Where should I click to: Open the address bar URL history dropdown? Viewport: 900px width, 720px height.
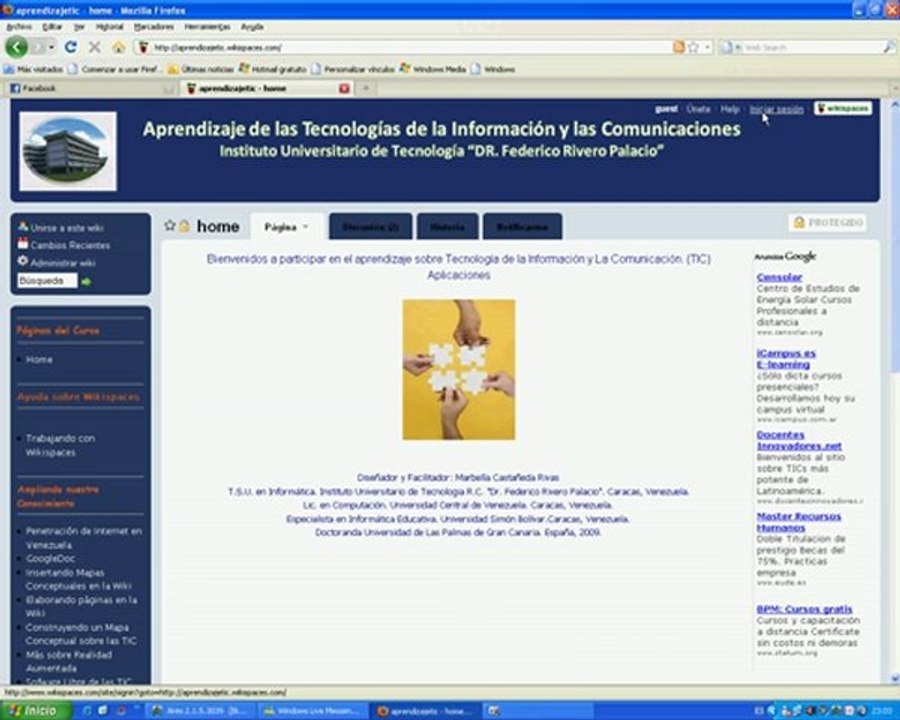(707, 47)
